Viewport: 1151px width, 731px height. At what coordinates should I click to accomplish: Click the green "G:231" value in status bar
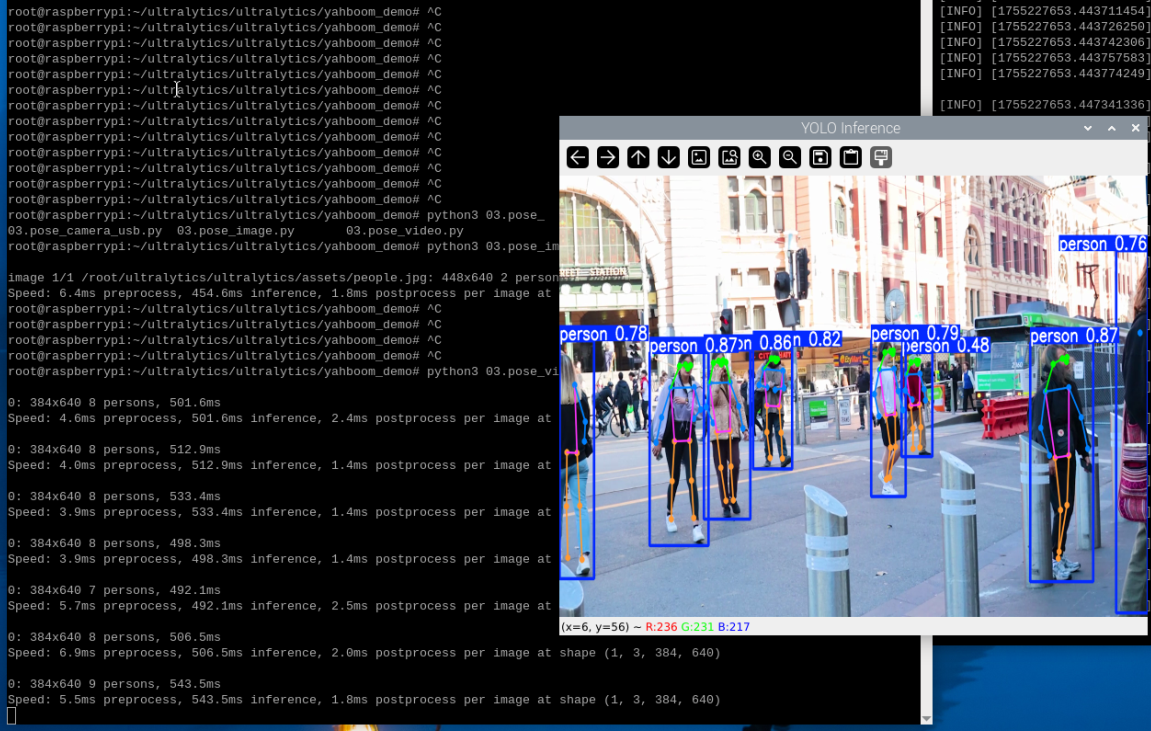(697, 627)
